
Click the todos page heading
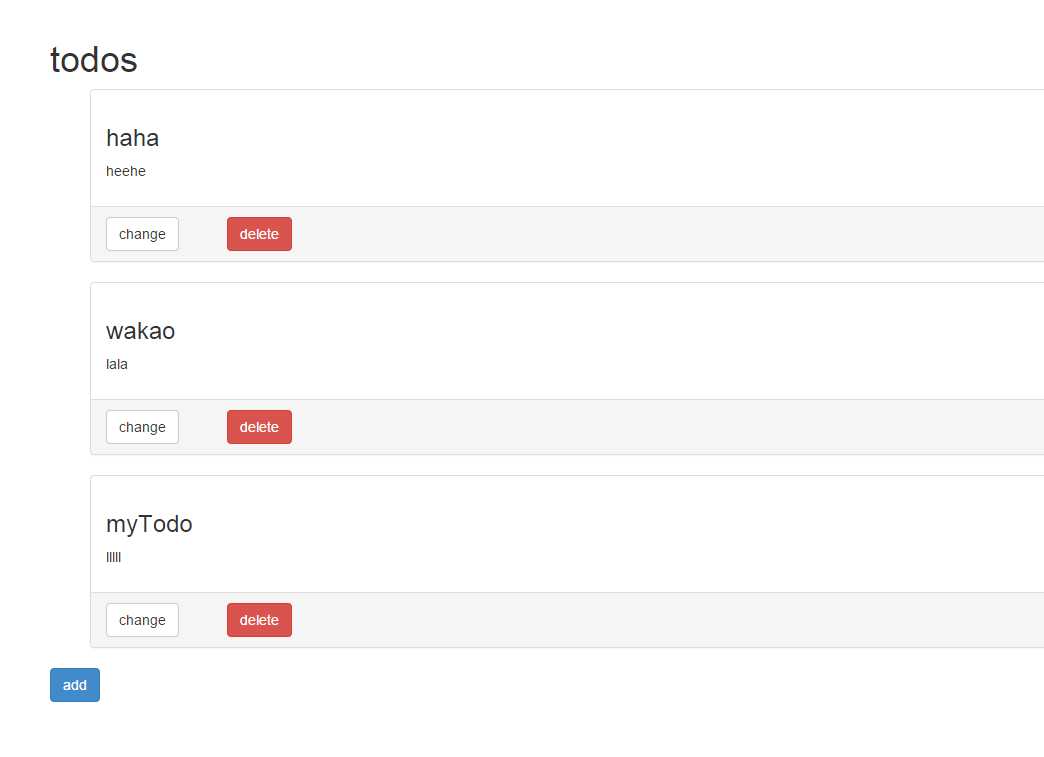point(93,60)
